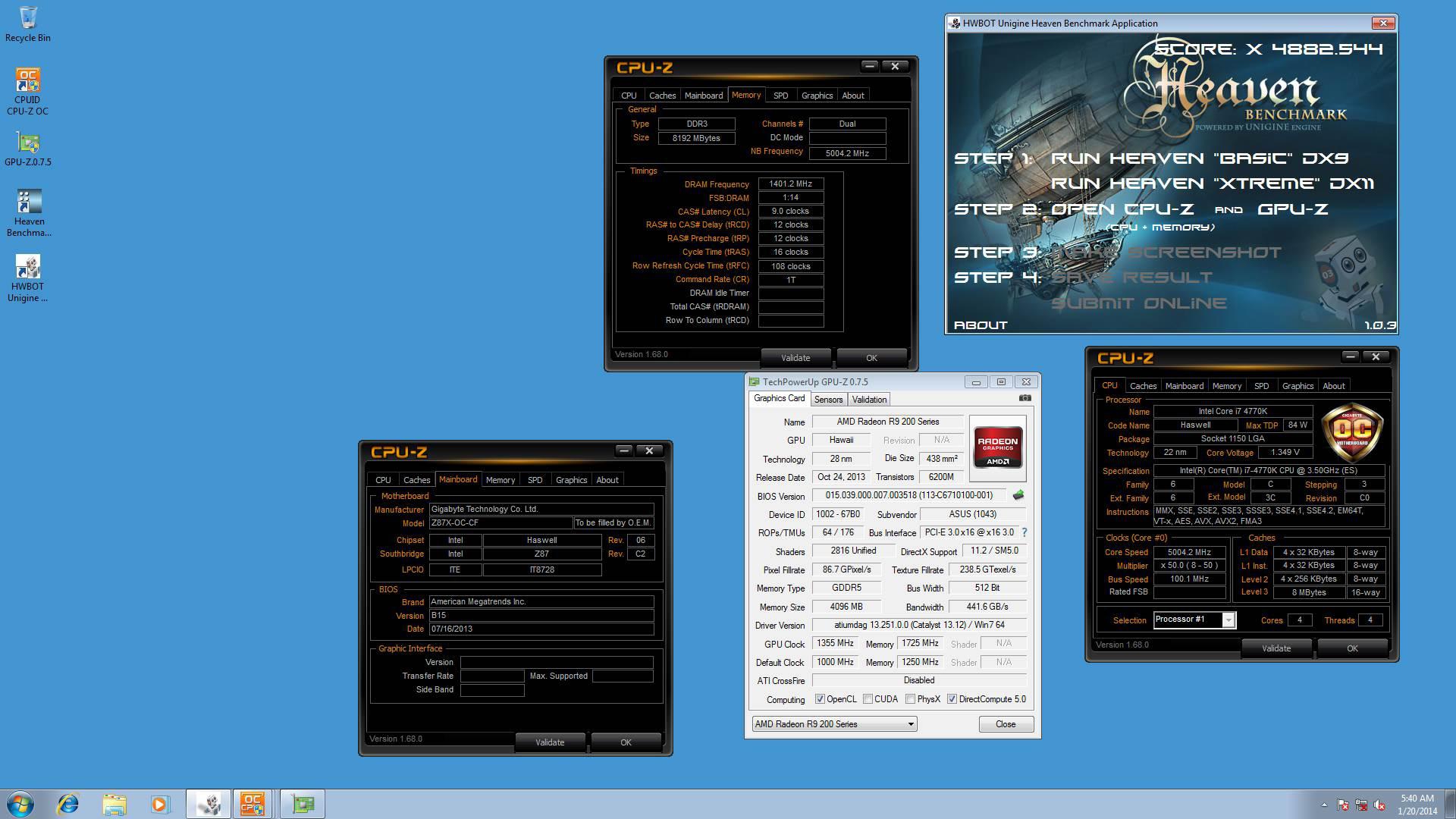This screenshot has width=1456, height=819.
Task: Click GPU-Z link in HWBOT Heaven step 2
Action: (1292, 209)
